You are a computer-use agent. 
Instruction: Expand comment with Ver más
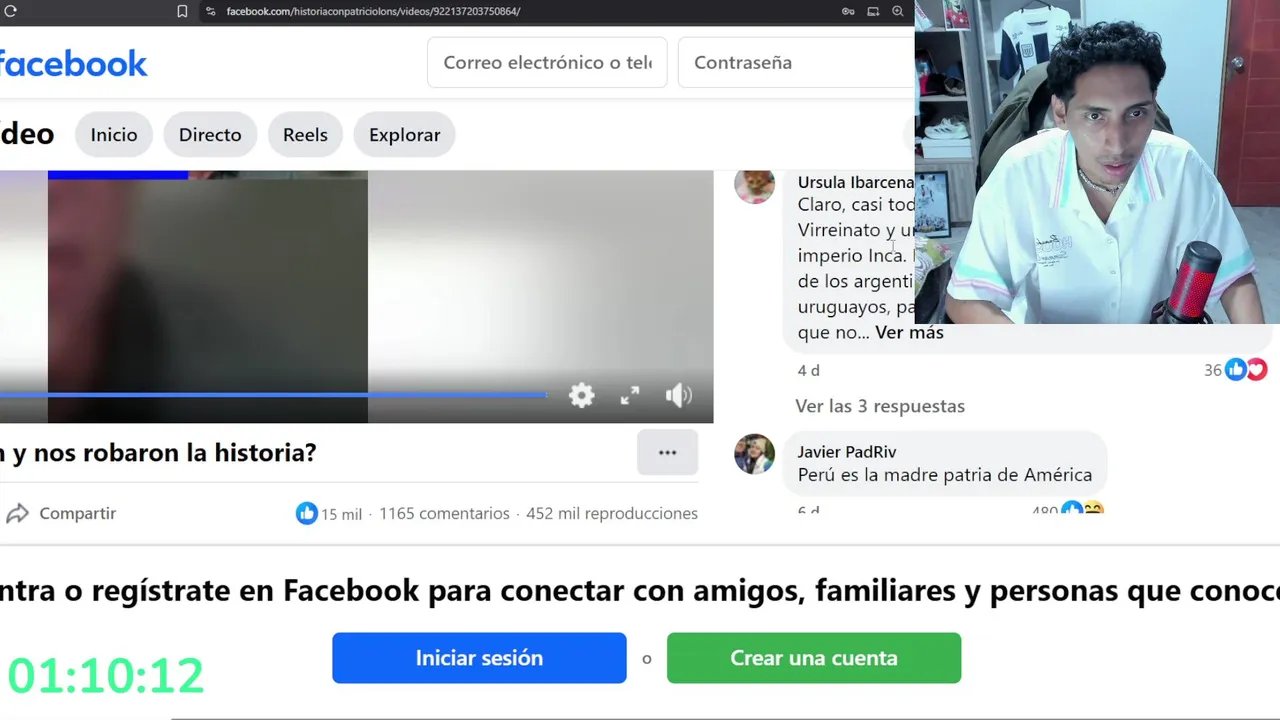click(909, 332)
